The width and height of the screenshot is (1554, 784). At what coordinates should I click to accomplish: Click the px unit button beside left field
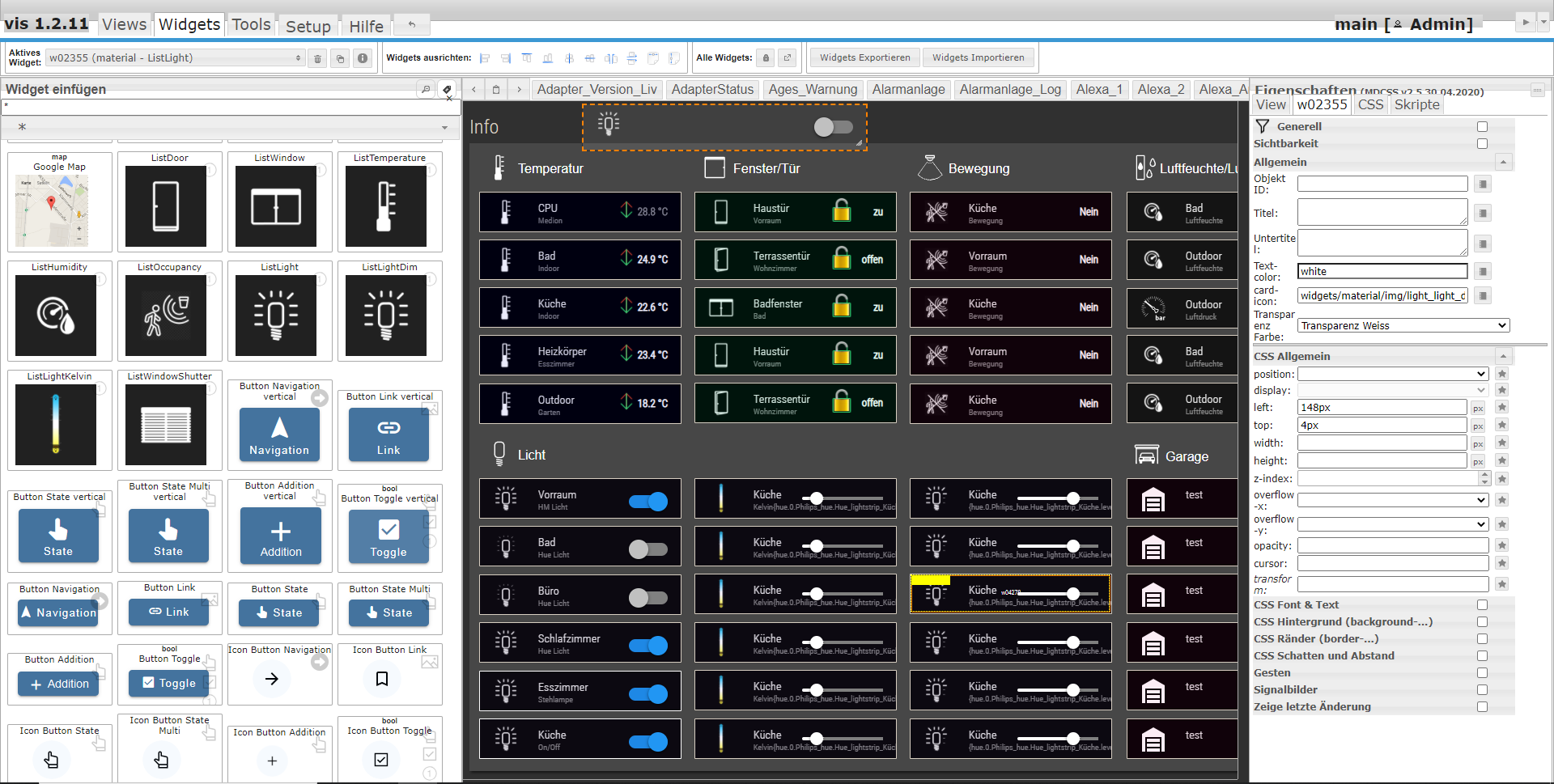click(1478, 408)
